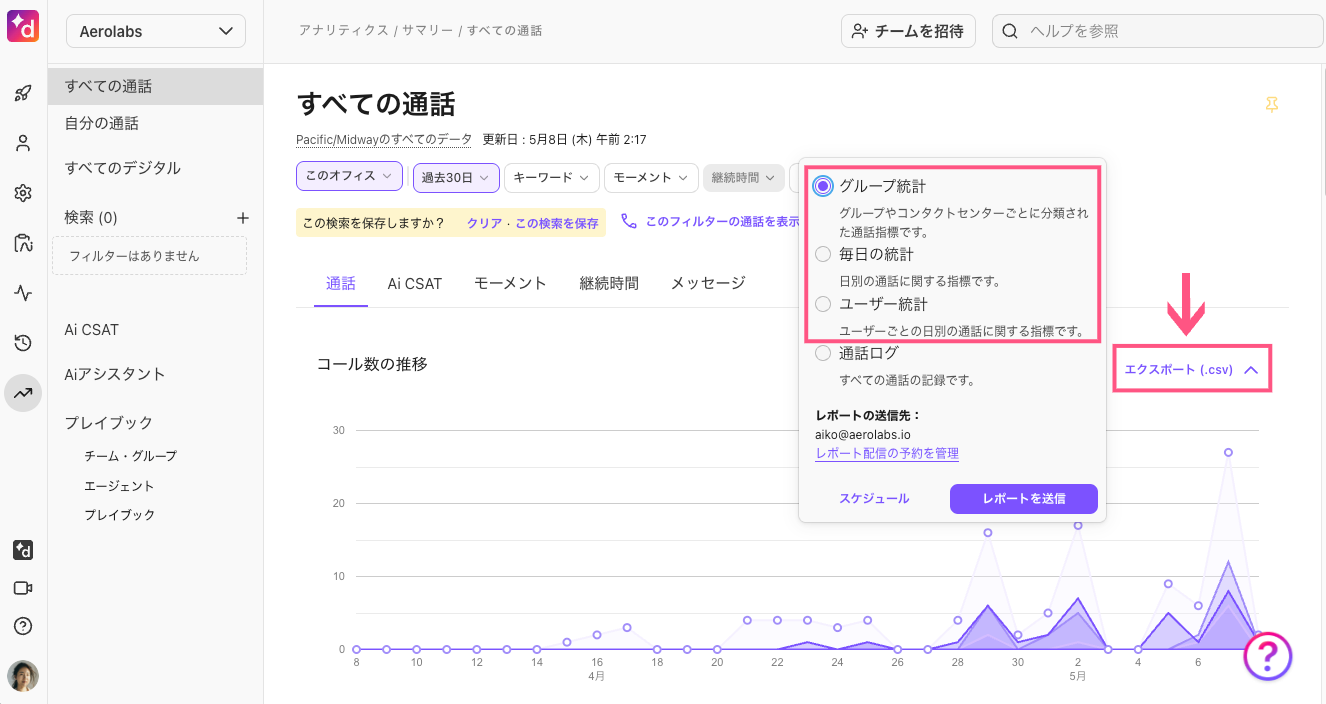
Task: Click the コール数の推移 chart title
Action: [372, 364]
